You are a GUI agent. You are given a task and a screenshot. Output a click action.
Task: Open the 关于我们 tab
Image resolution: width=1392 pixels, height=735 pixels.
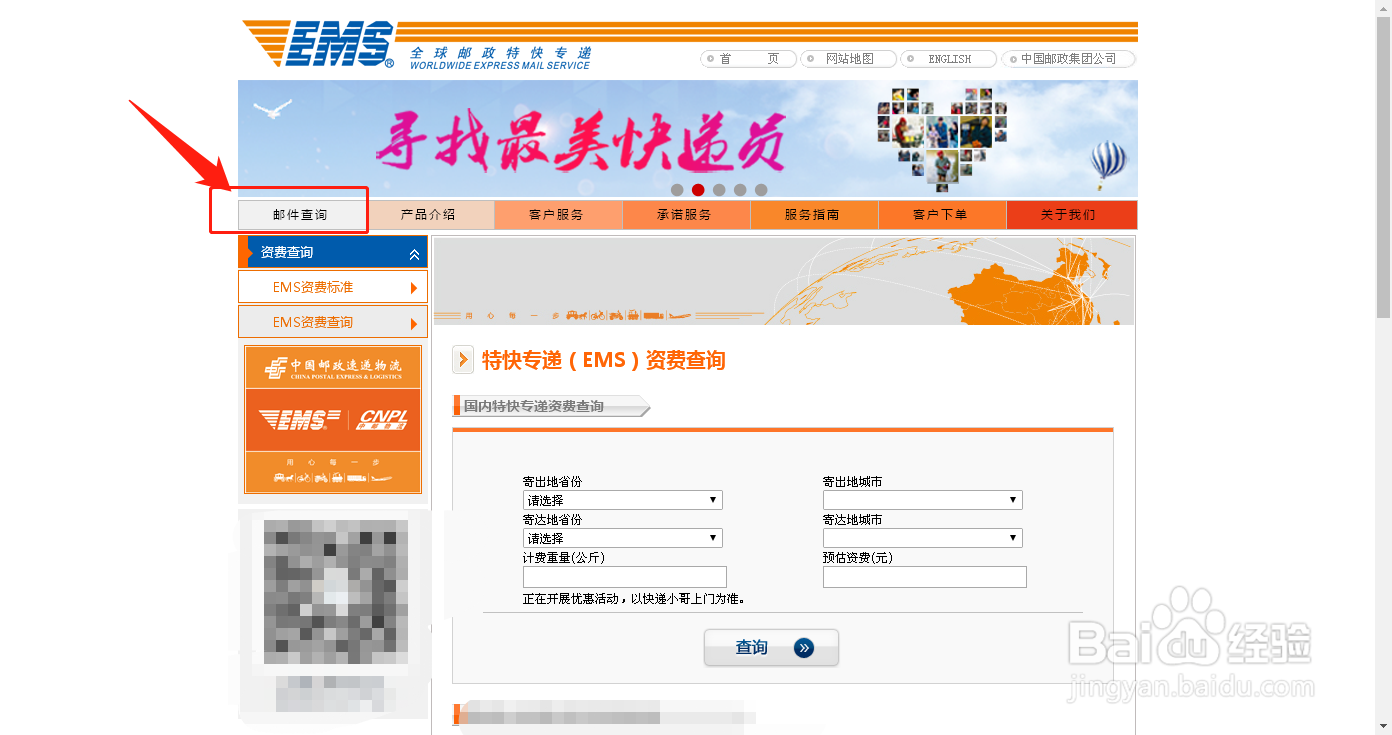[x=1071, y=215]
